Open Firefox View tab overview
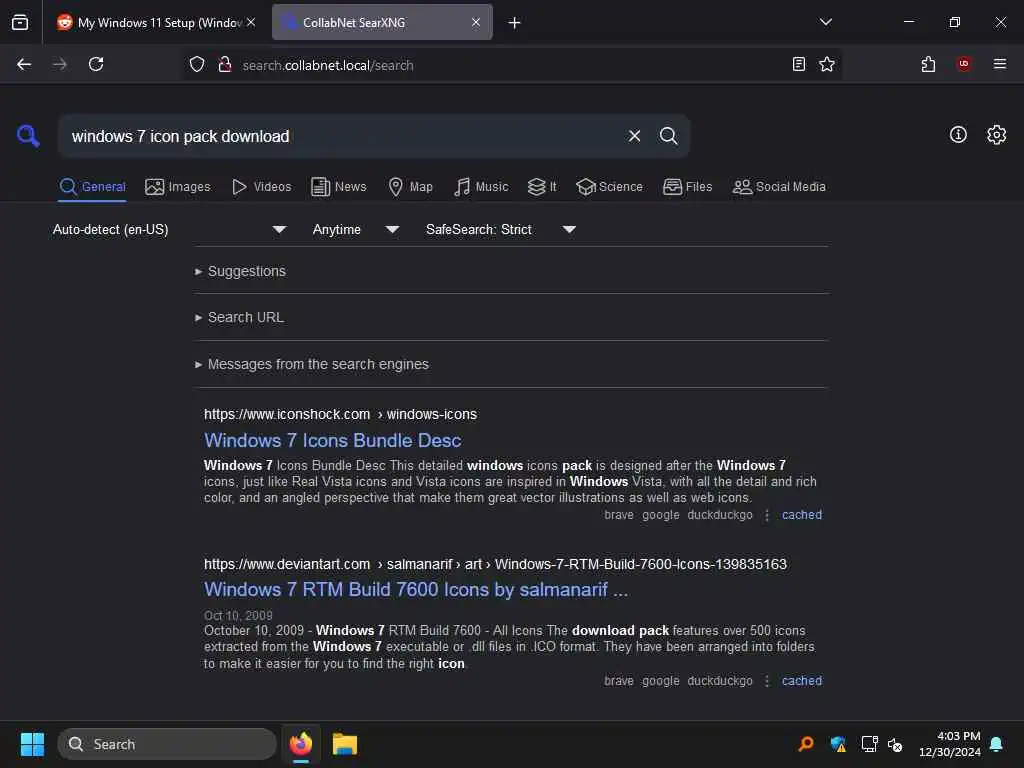 tap(20, 22)
